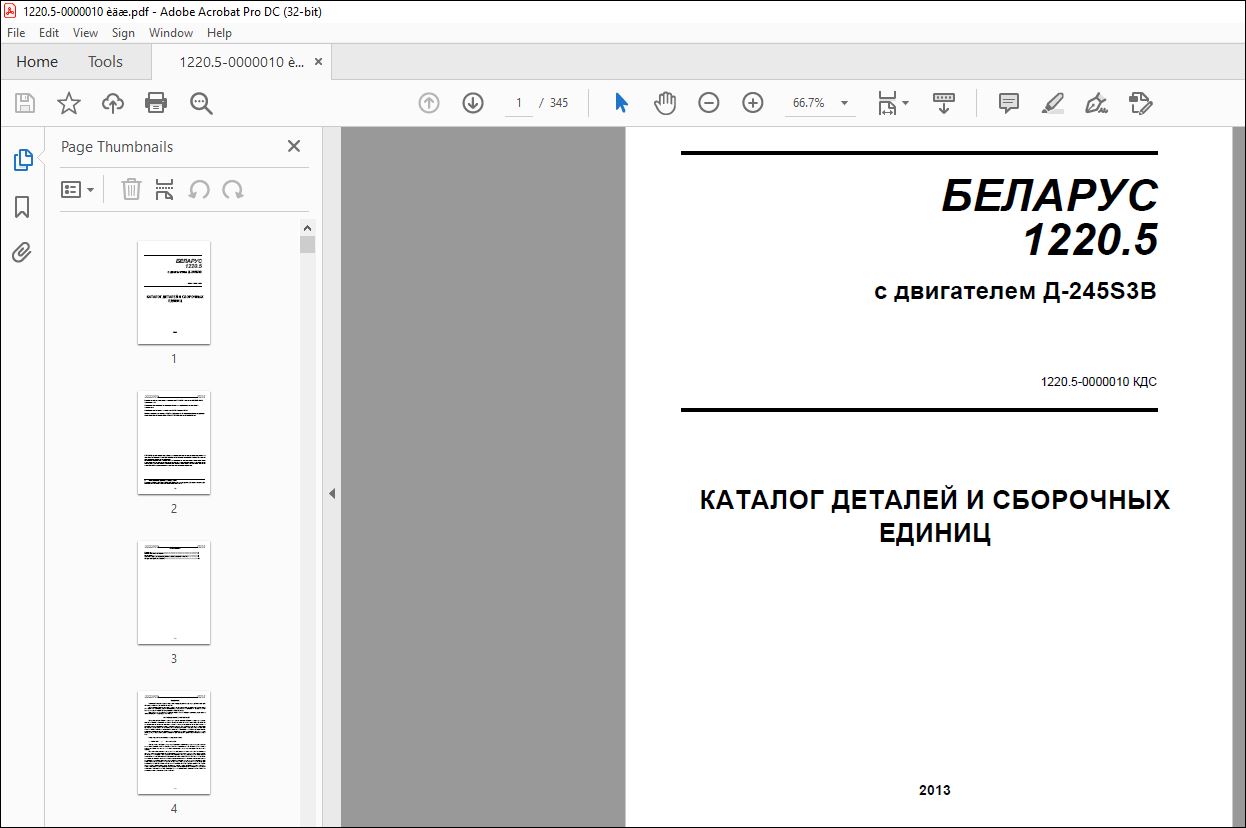Screen dimensions: 1246x828
Task: Go to next page arrow
Action: 473,103
